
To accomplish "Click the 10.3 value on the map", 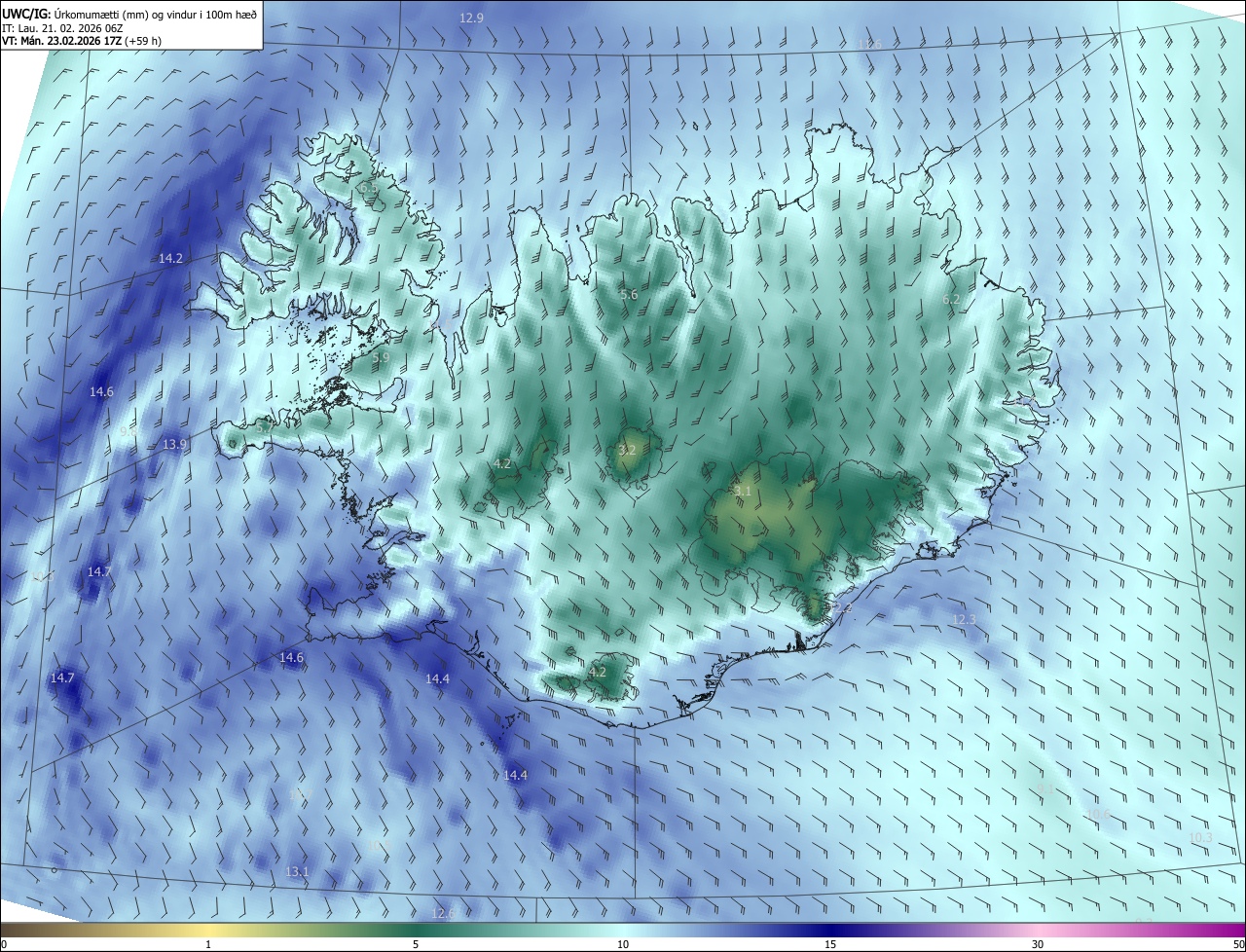I will pyautogui.click(x=1201, y=837).
